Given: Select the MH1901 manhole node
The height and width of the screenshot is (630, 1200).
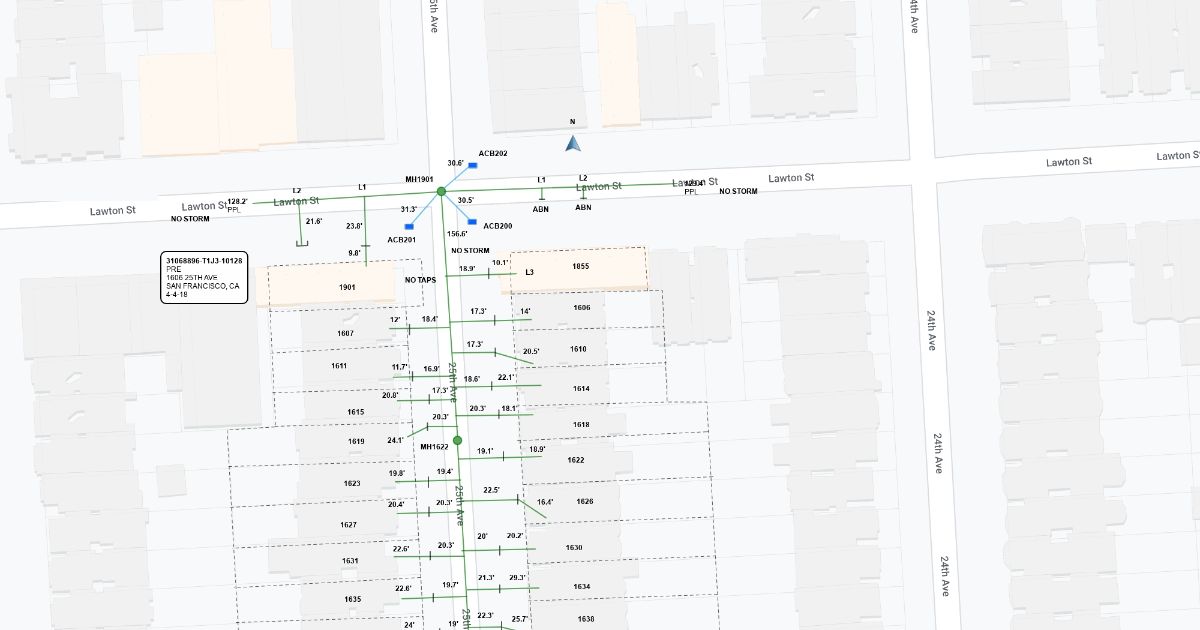Looking at the screenshot, I should tap(441, 191).
